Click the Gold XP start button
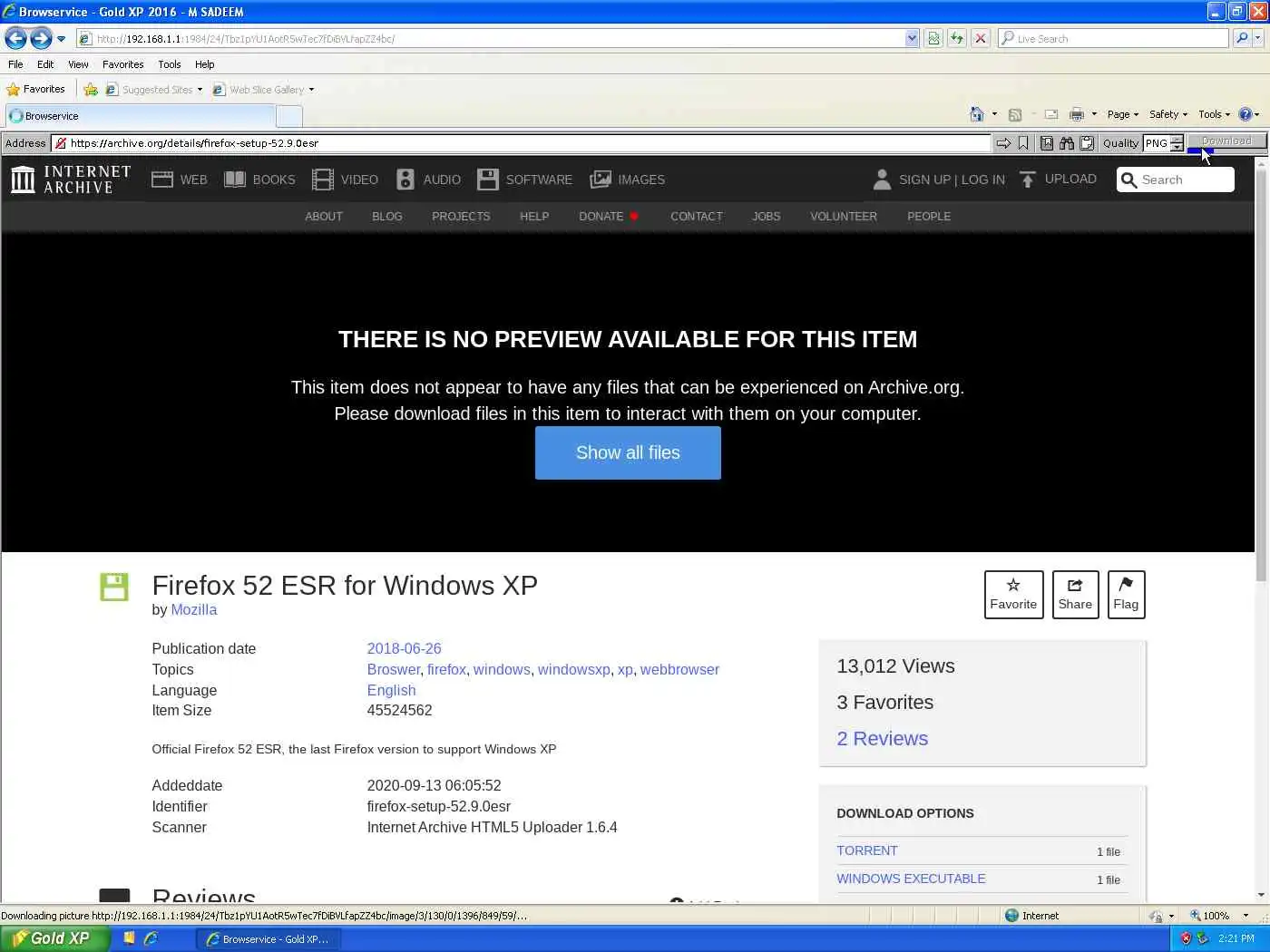This screenshot has height=952, width=1270. point(54,938)
